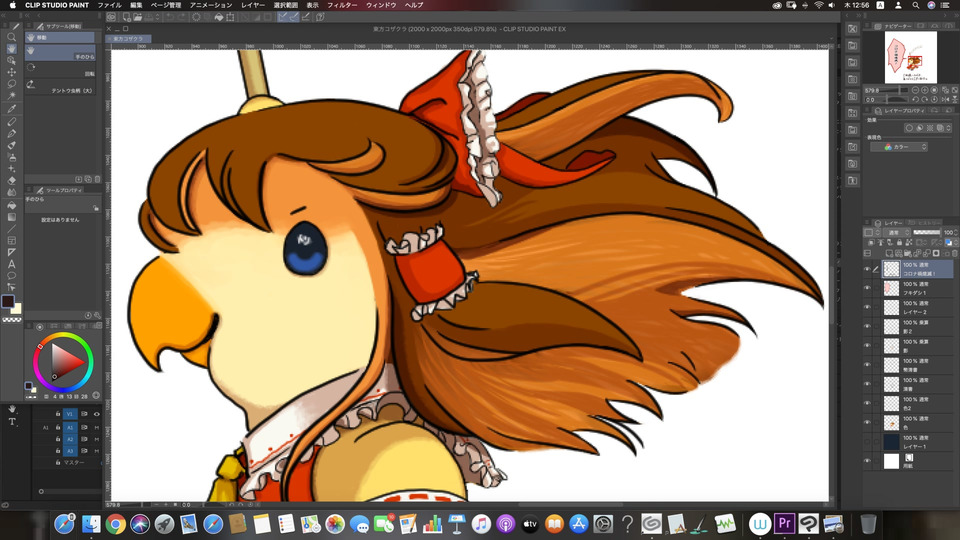The width and height of the screenshot is (960, 540).
Task: Toggle the tool property lock icon
Action: click(x=96, y=208)
